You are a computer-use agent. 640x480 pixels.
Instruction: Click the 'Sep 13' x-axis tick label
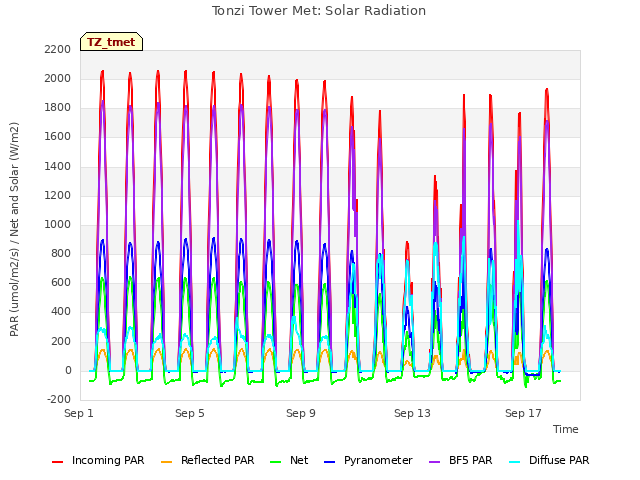tap(412, 413)
